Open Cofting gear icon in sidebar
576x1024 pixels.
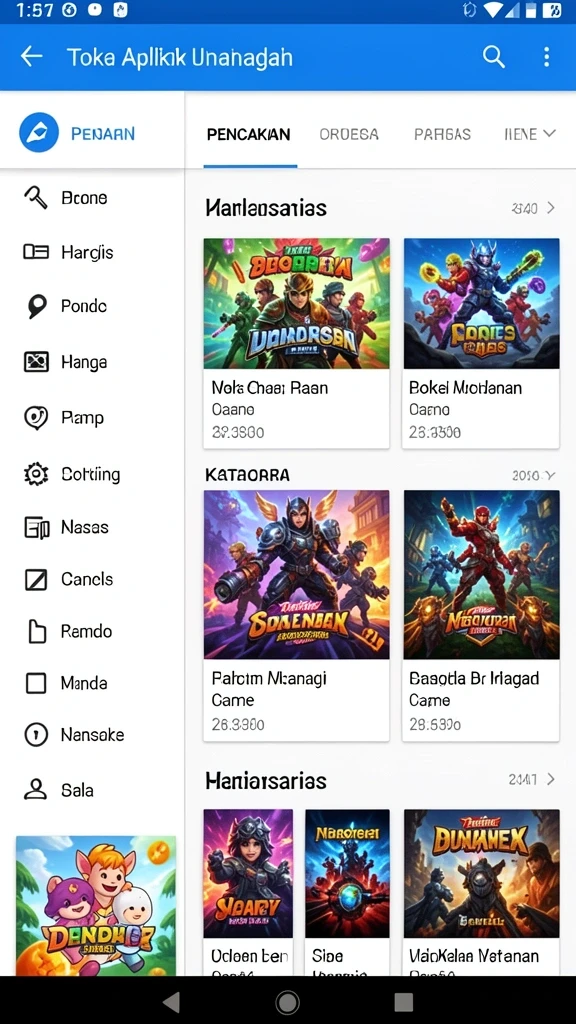36,473
